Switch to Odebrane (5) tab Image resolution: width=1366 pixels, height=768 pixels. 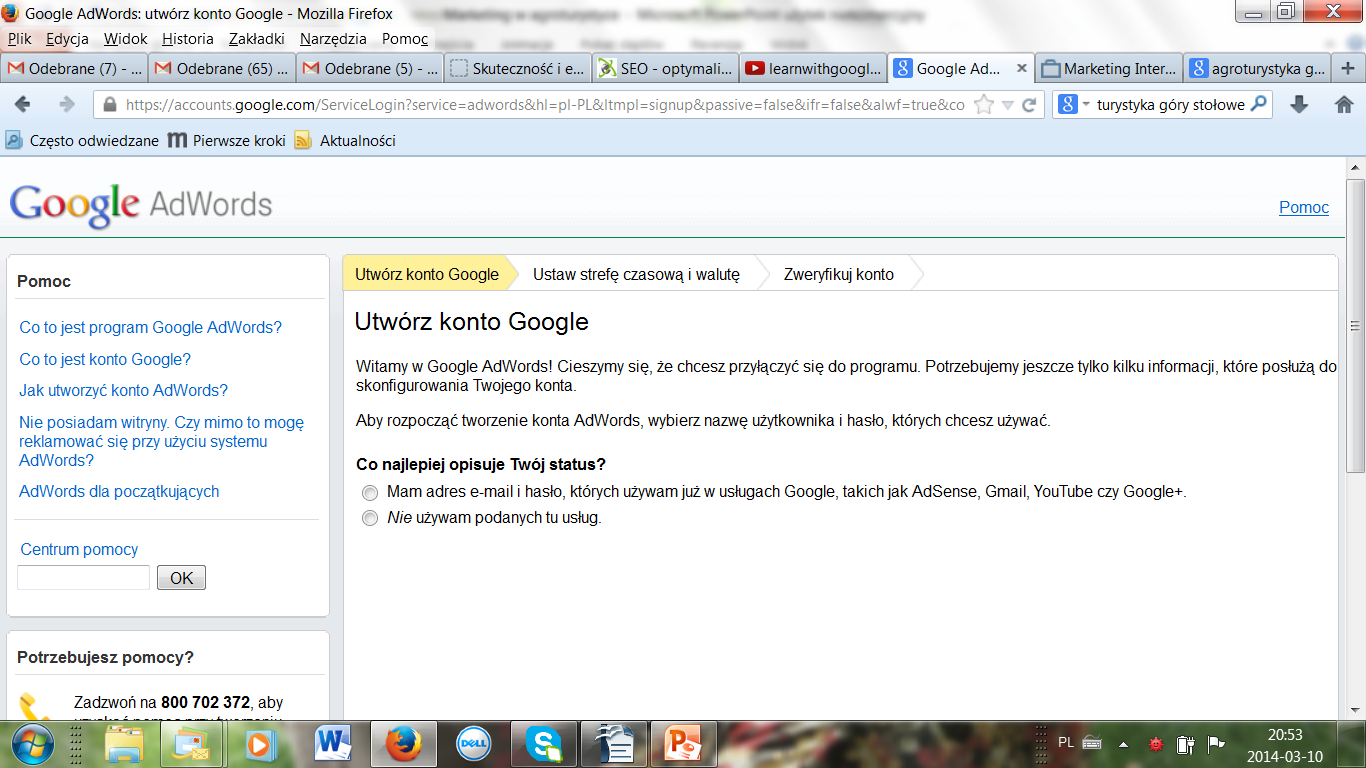coord(371,68)
